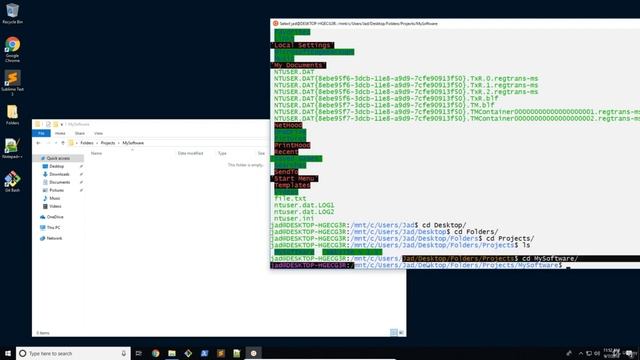Image resolution: width=640 pixels, height=360 pixels.
Task: Click the 'file.txt' entry in the terminal
Action: point(290,199)
